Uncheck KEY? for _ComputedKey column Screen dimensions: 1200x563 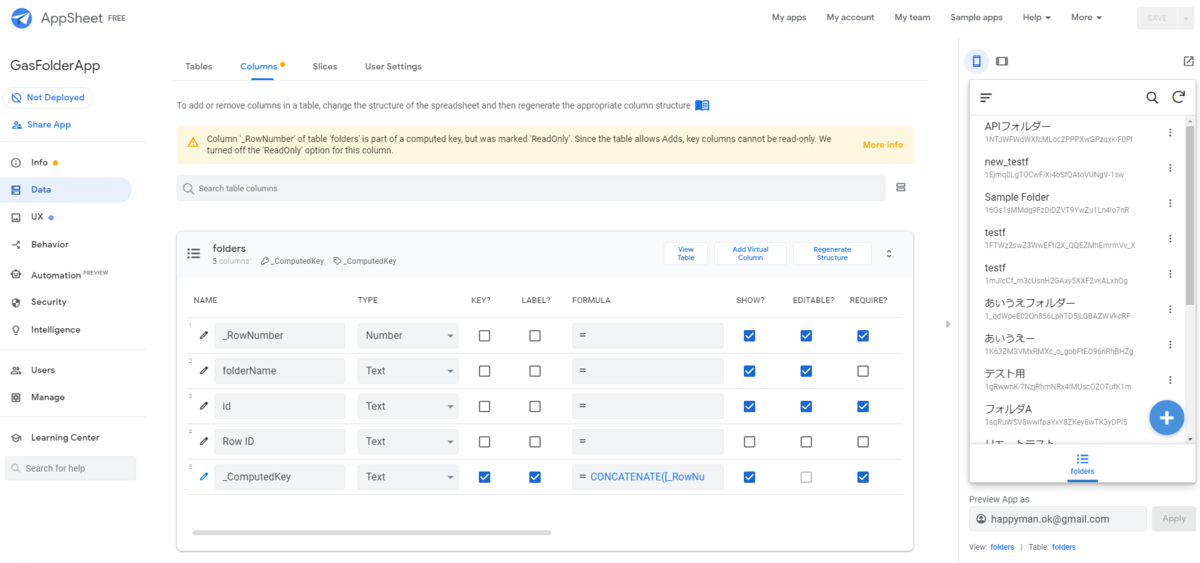click(x=485, y=477)
